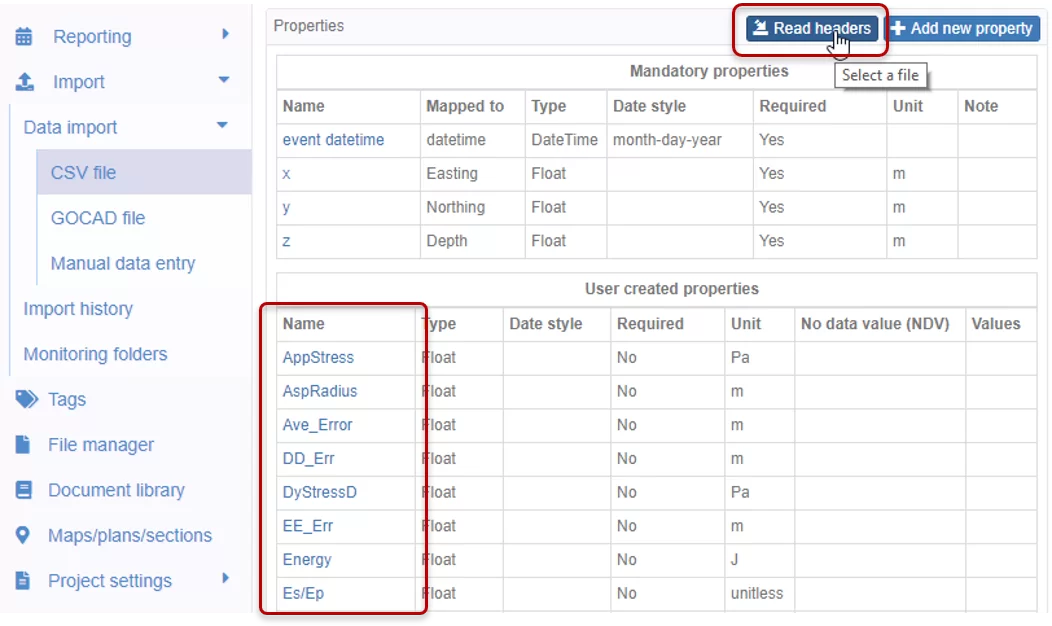Click the Reporting calendar icon
1052x626 pixels.
(x=24, y=37)
